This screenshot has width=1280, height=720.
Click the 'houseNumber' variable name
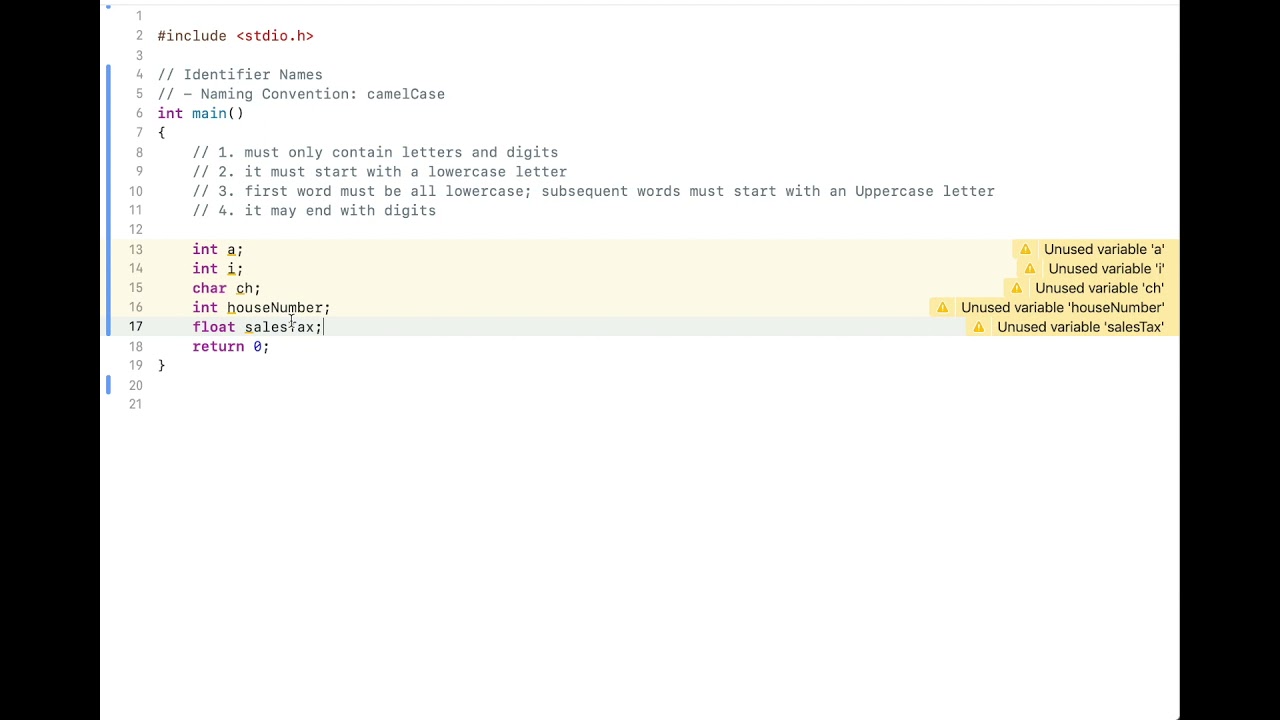click(274, 308)
